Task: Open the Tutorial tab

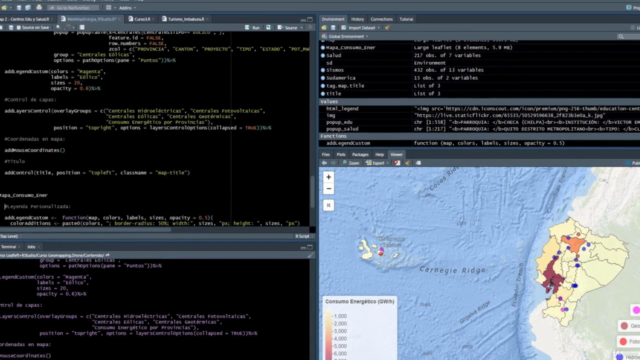Action: (406, 19)
